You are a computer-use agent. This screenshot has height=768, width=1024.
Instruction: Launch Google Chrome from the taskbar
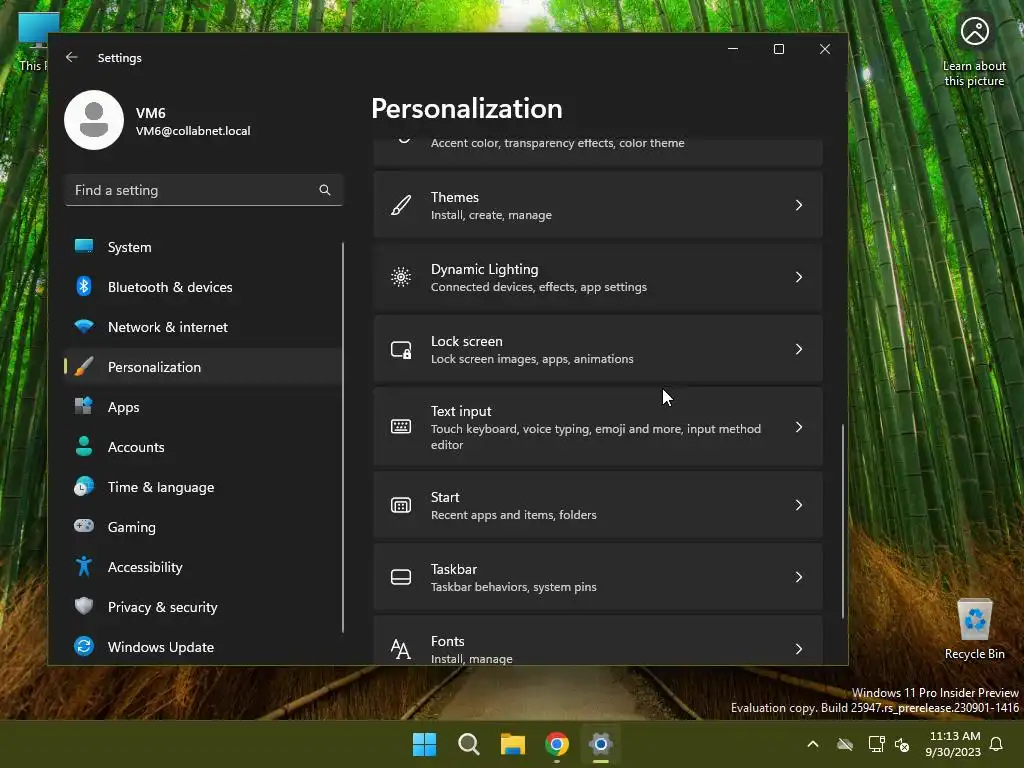[x=557, y=744]
